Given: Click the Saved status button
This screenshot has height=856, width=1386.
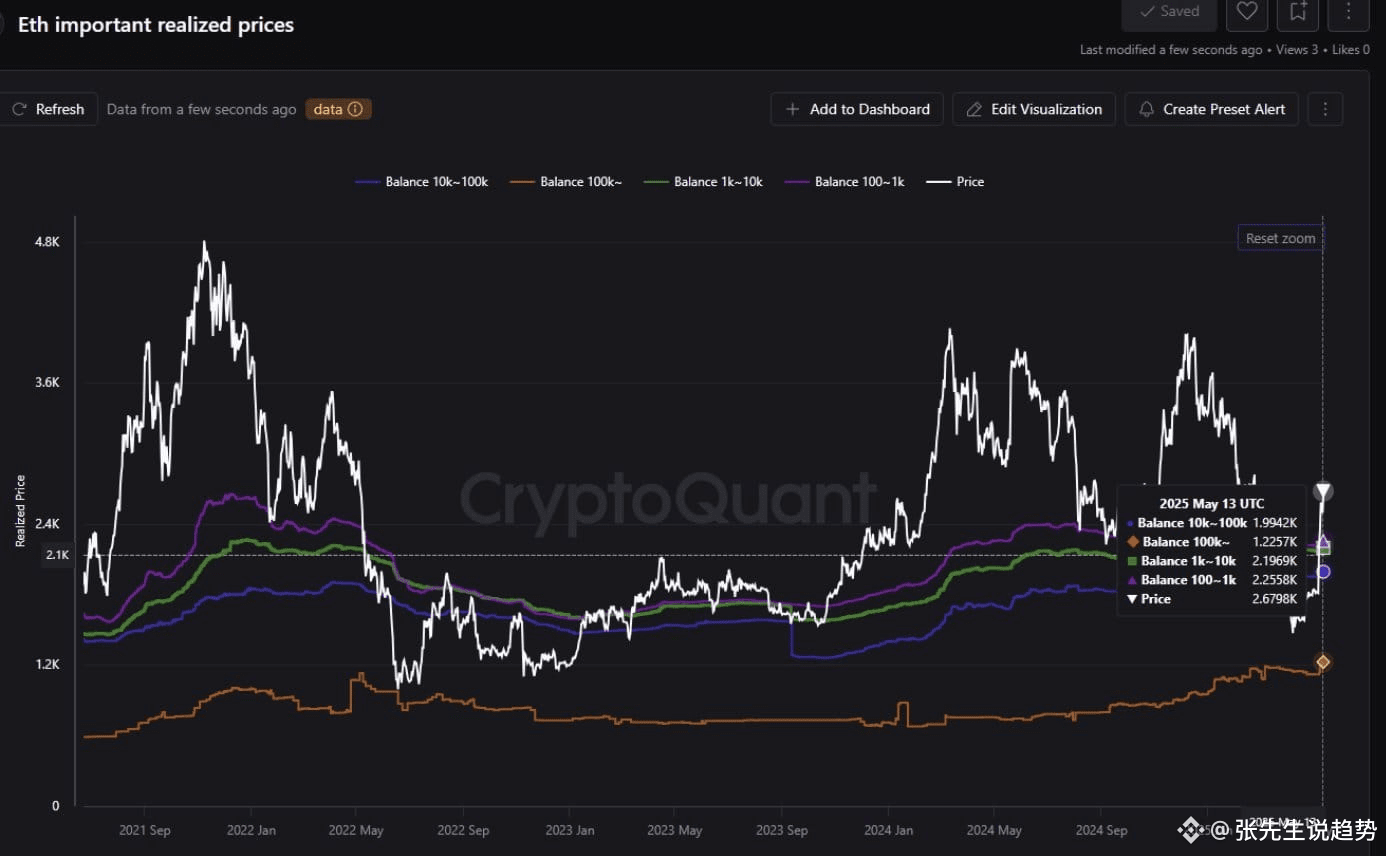Looking at the screenshot, I should pyautogui.click(x=1169, y=10).
